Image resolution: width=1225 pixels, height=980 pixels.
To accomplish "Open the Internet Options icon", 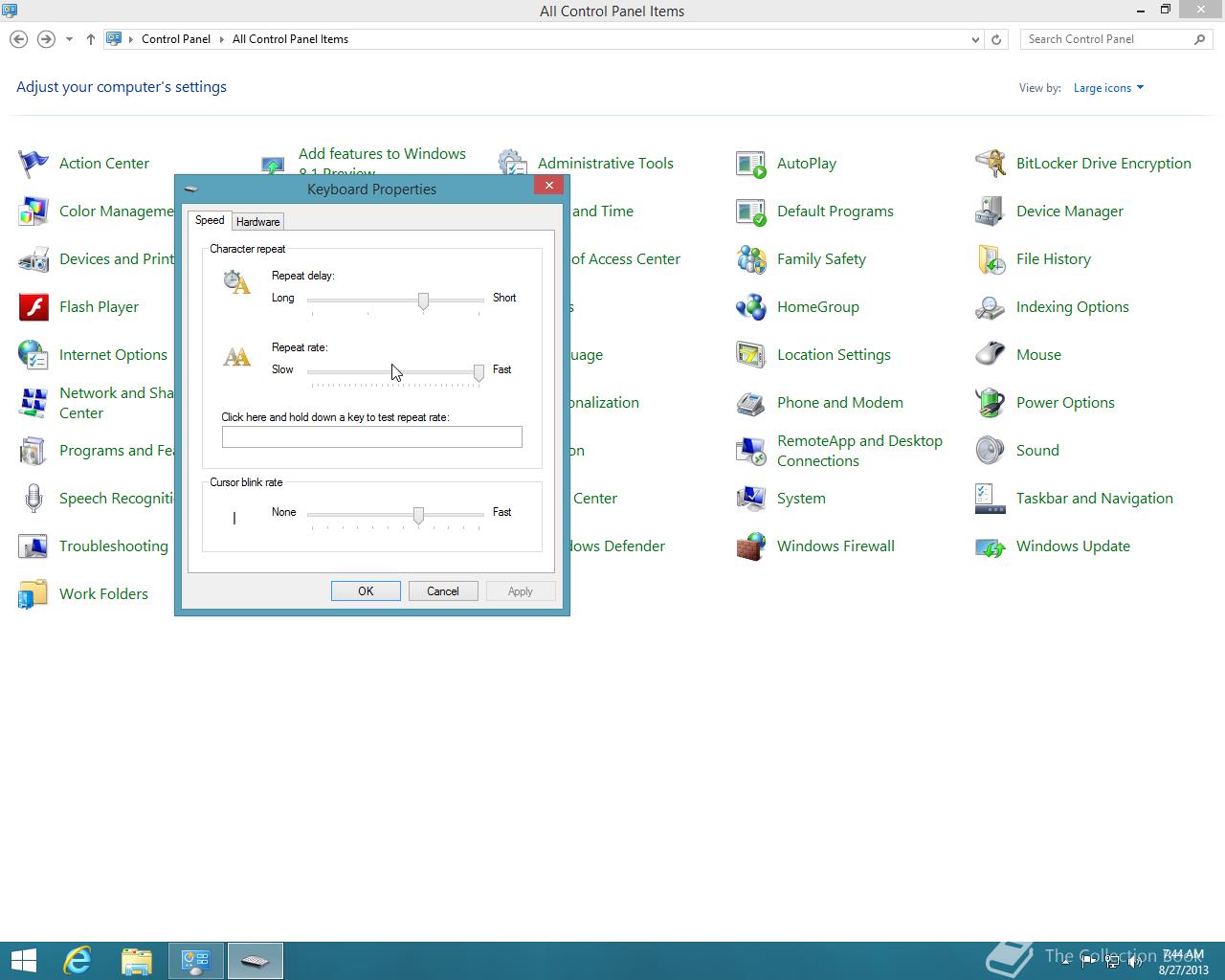I will (x=33, y=355).
